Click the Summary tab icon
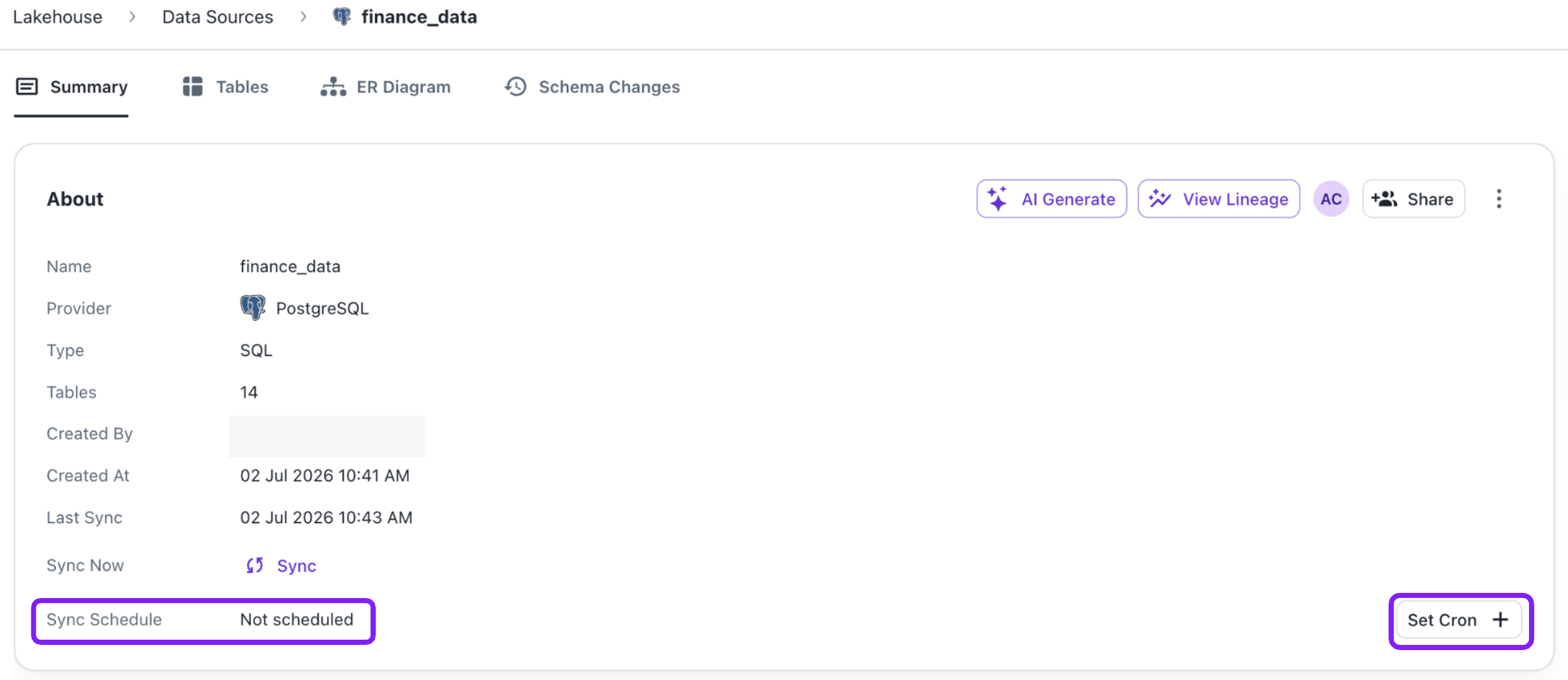Image resolution: width=1568 pixels, height=680 pixels. coord(27,86)
